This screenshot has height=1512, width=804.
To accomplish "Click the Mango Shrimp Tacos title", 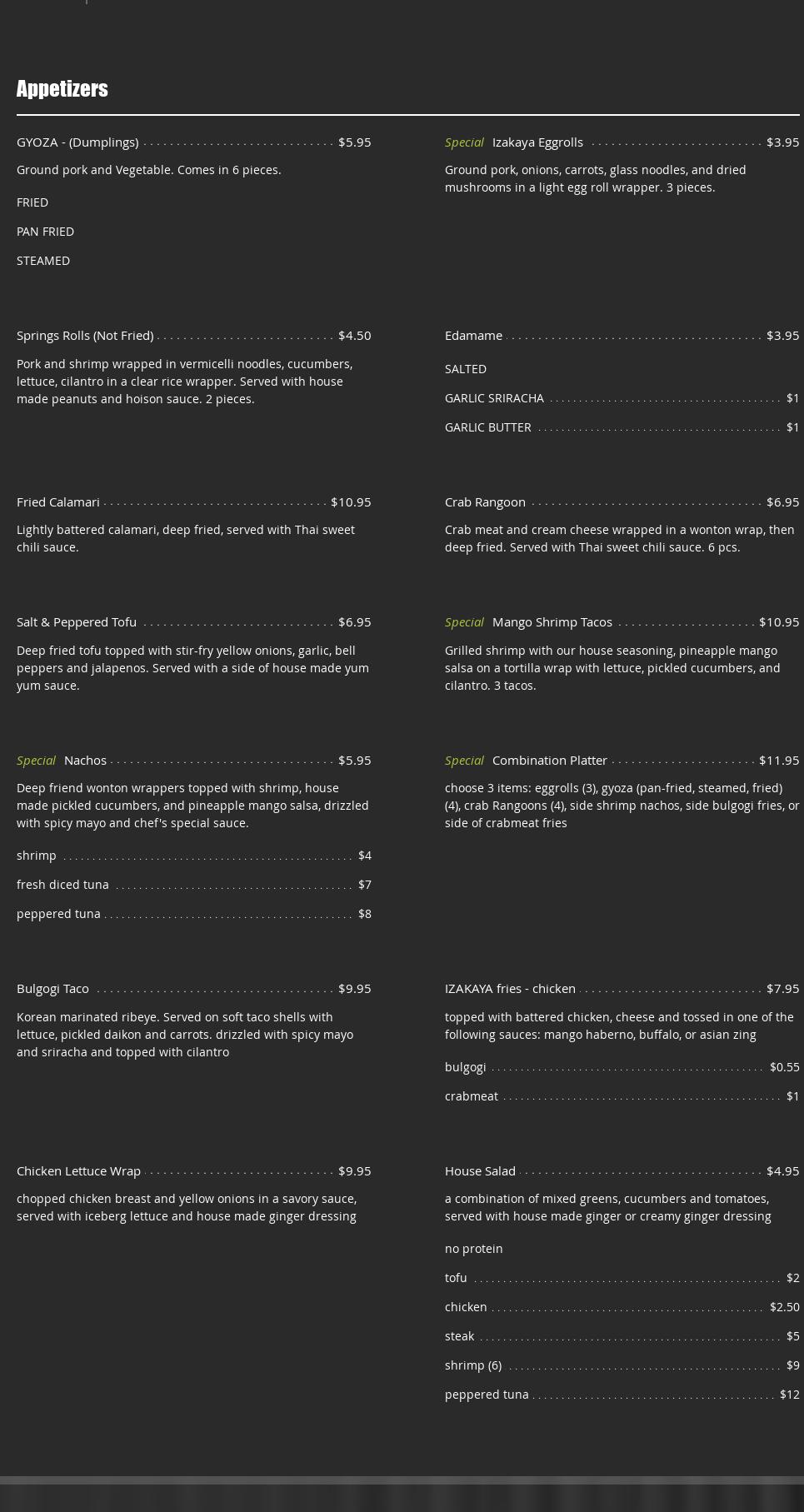I will pos(552,622).
